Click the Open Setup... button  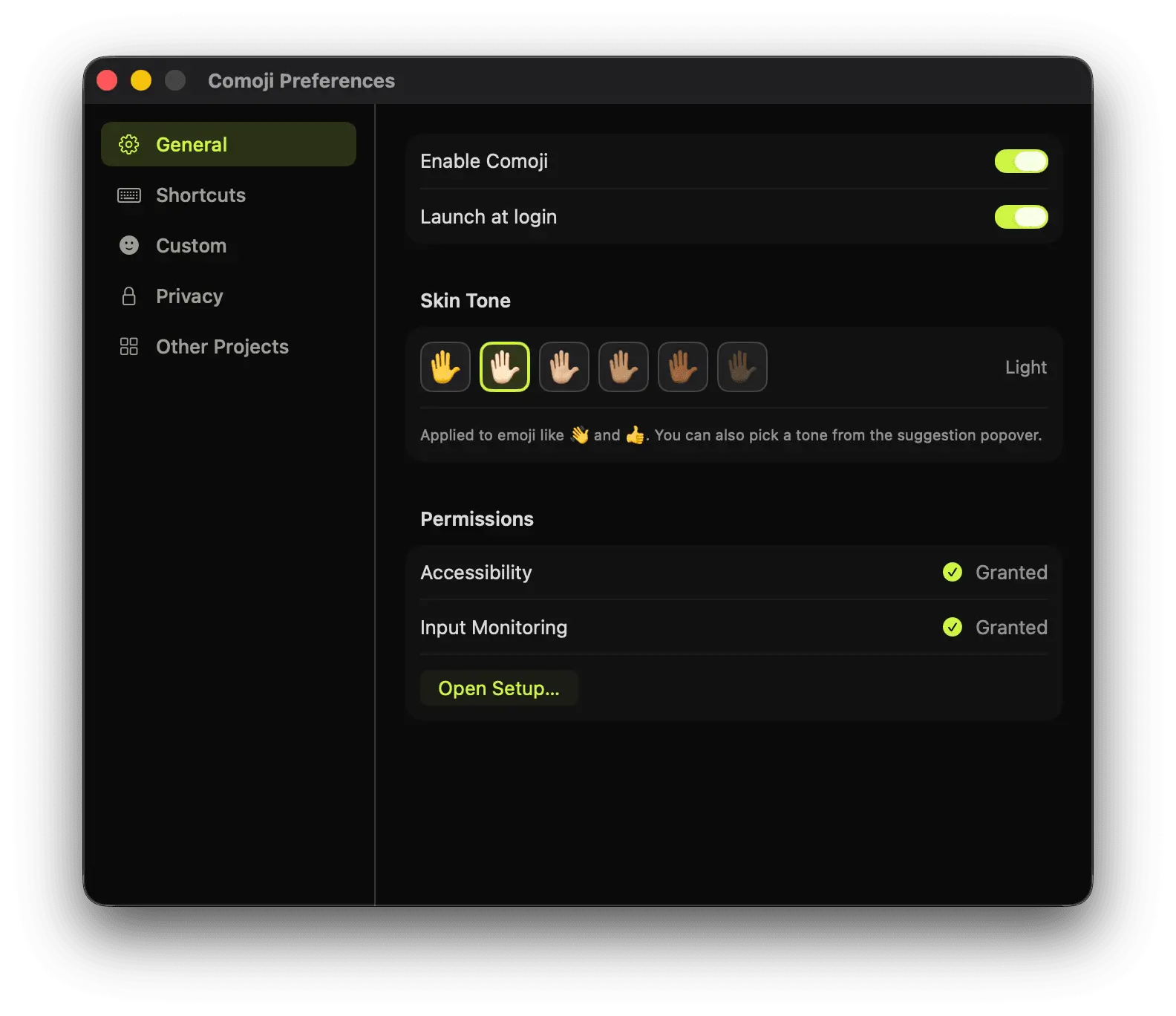coord(499,688)
